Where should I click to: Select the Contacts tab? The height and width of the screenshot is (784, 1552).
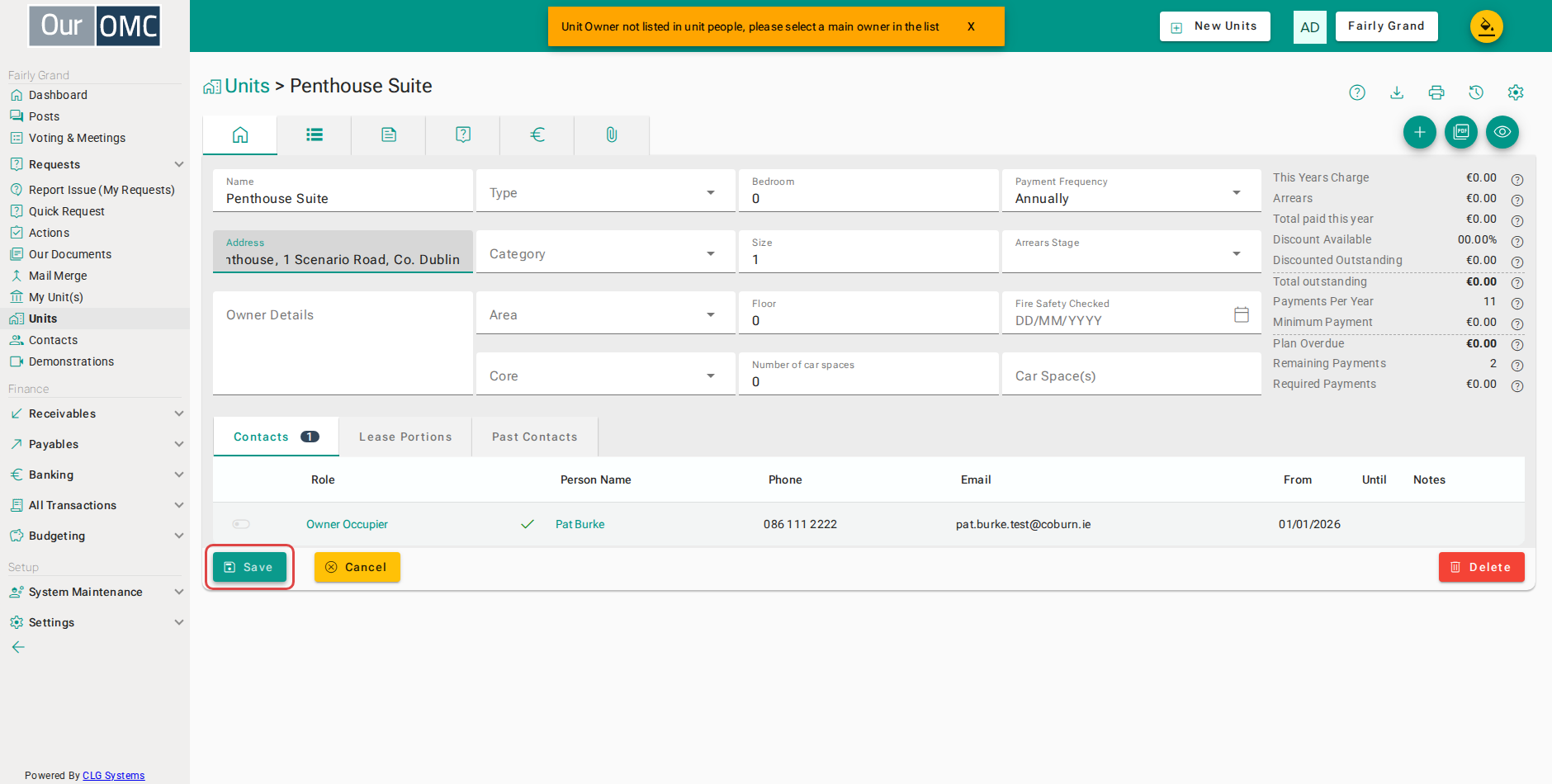pos(276,437)
